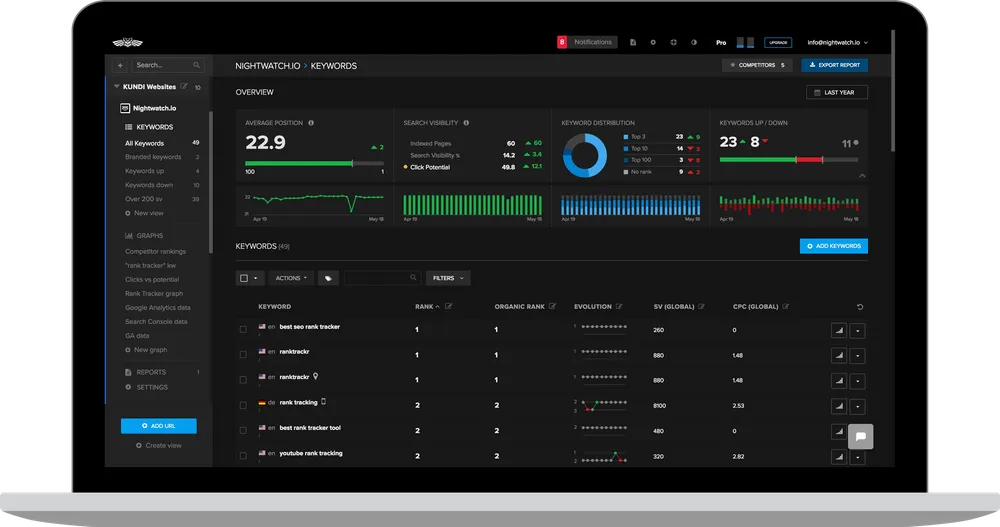Edit the Rank column settings icon
Image resolution: width=1000 pixels, height=527 pixels.
click(448, 306)
